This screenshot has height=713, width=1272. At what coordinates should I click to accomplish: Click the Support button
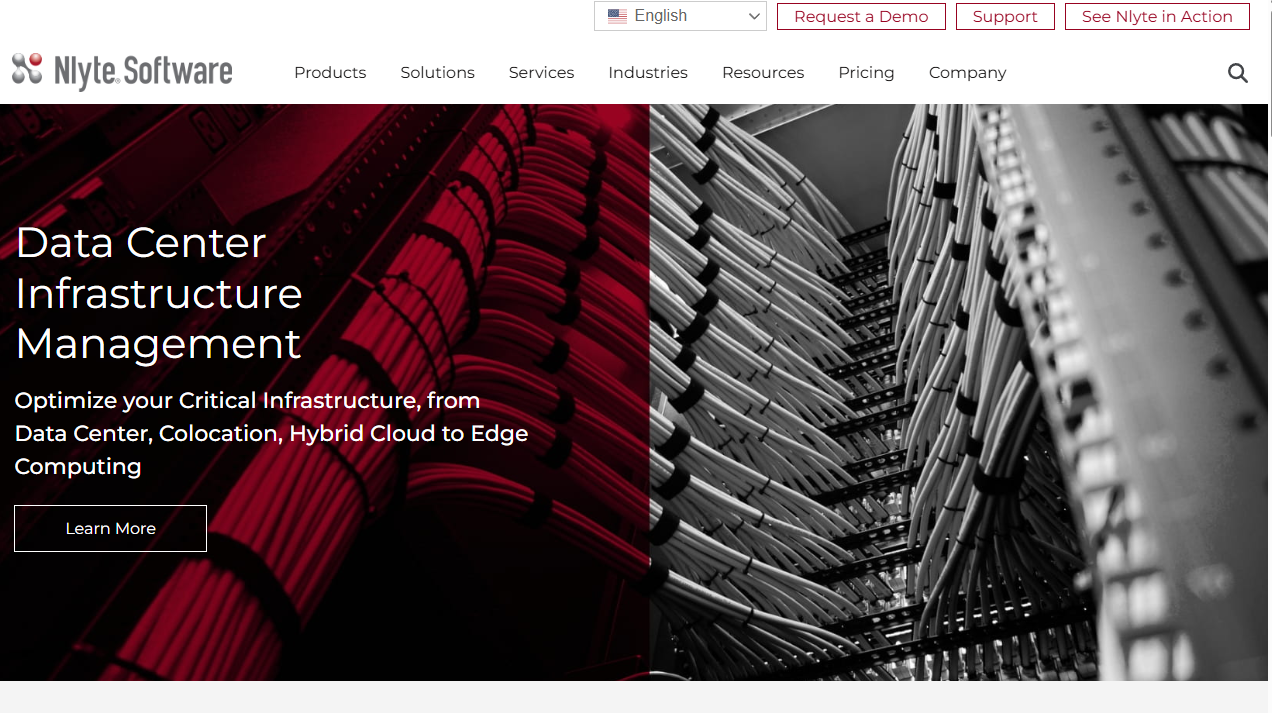coord(1005,17)
